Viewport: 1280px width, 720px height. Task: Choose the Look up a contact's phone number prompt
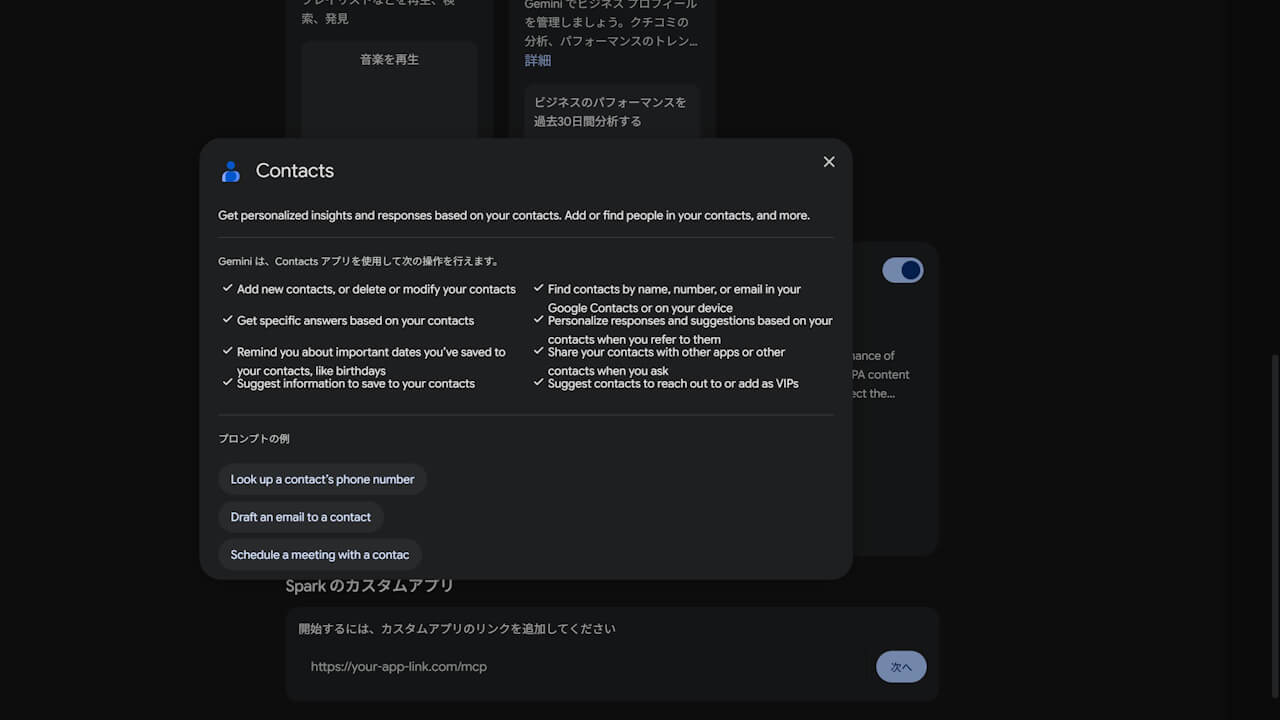point(322,479)
